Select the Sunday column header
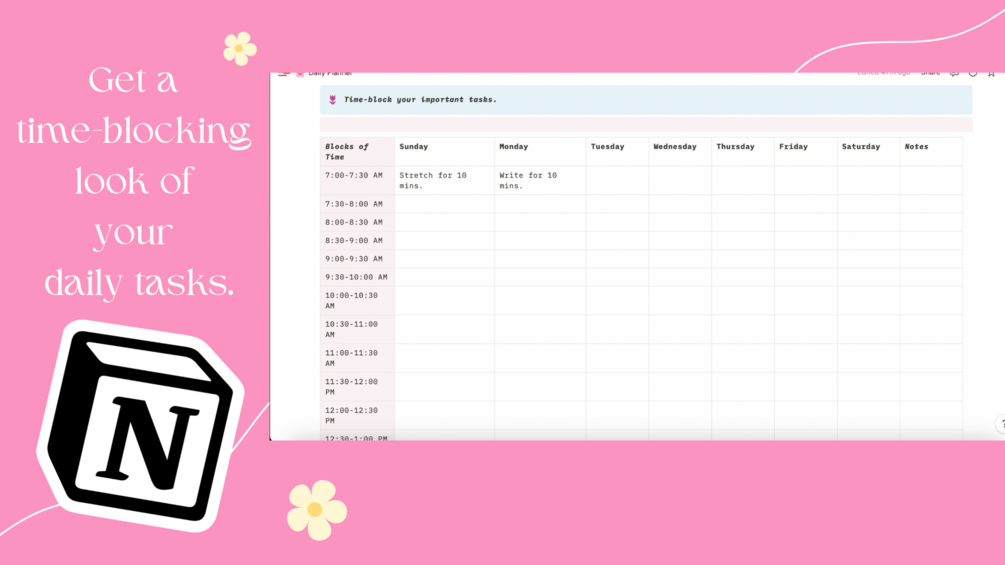The image size is (1005, 565). 444,152
